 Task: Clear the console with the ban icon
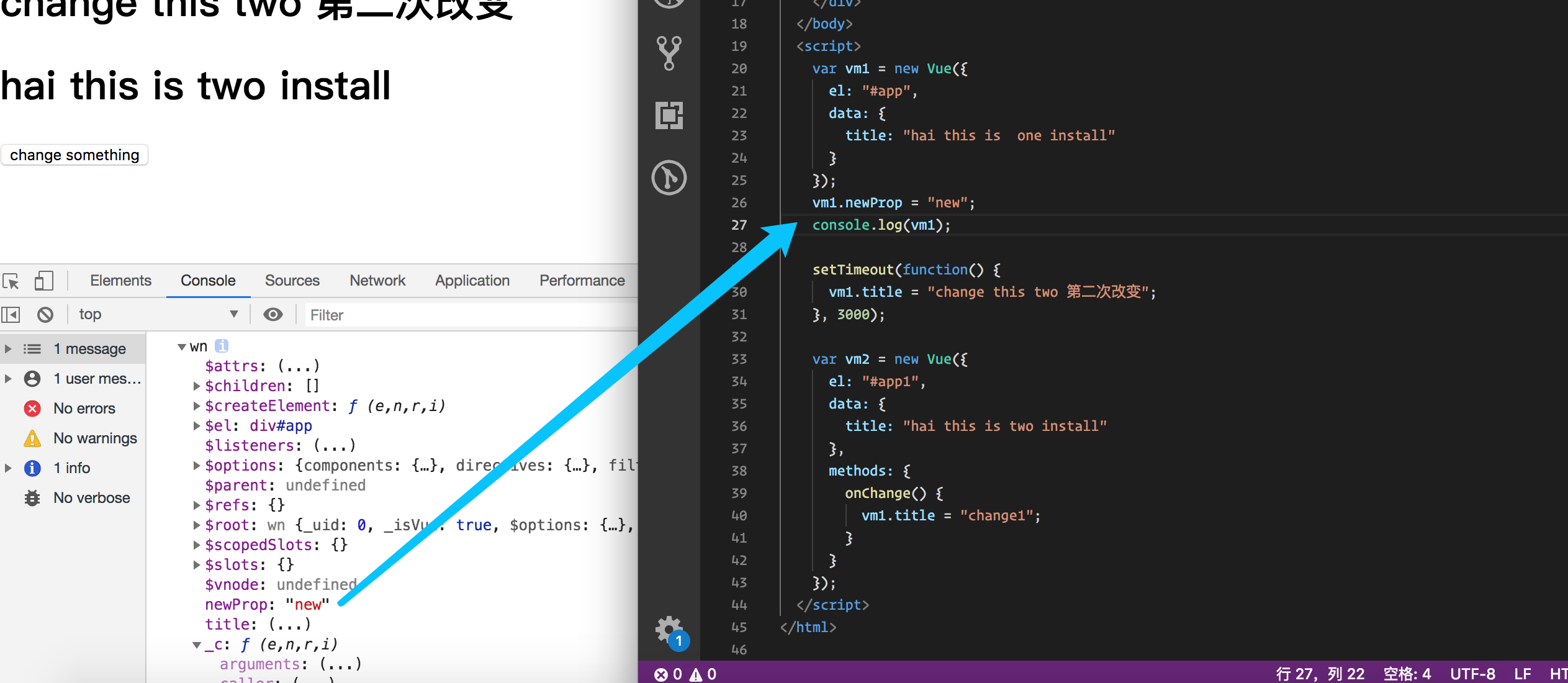click(x=45, y=315)
